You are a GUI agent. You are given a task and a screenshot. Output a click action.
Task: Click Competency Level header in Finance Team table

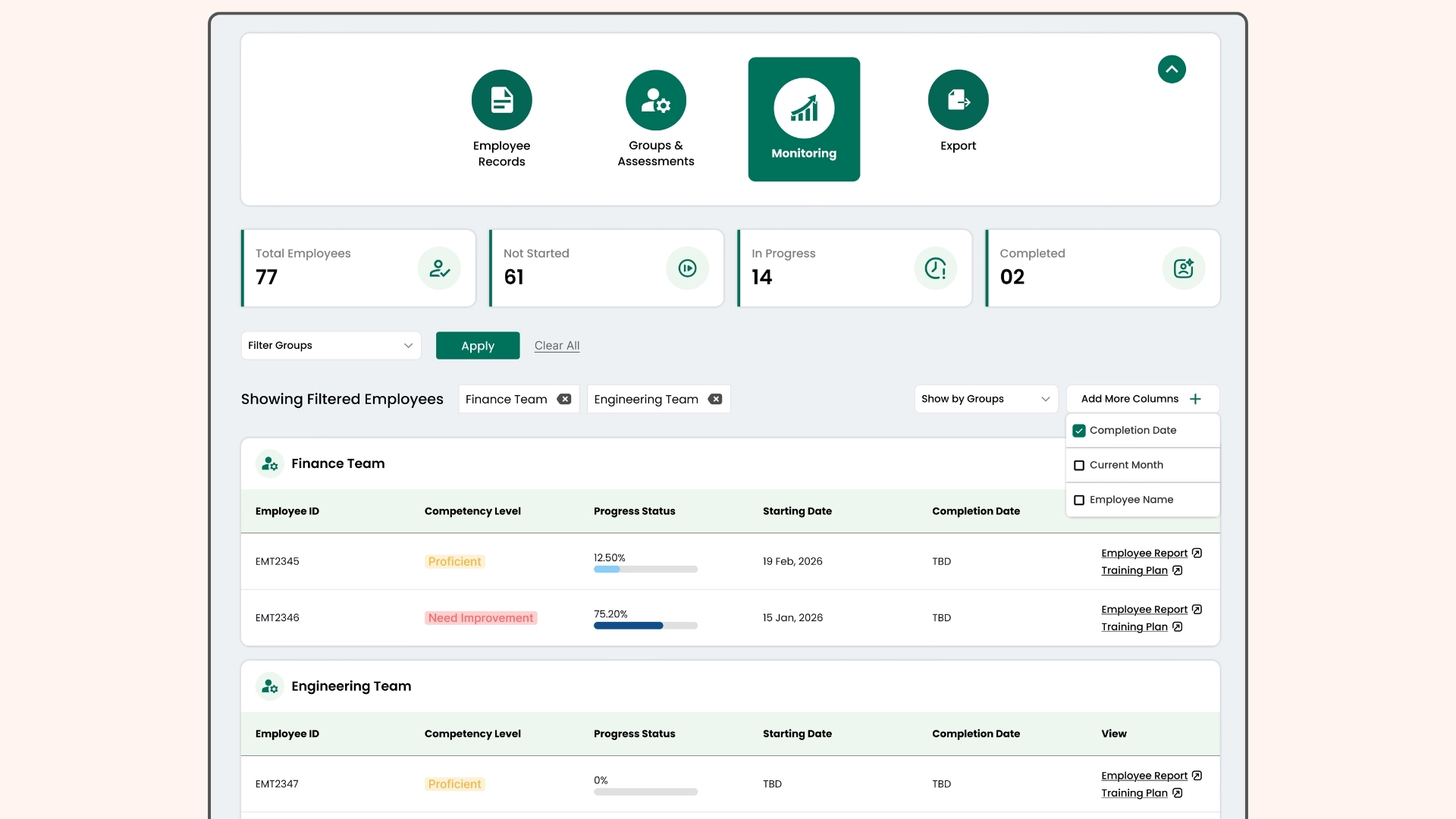(472, 511)
